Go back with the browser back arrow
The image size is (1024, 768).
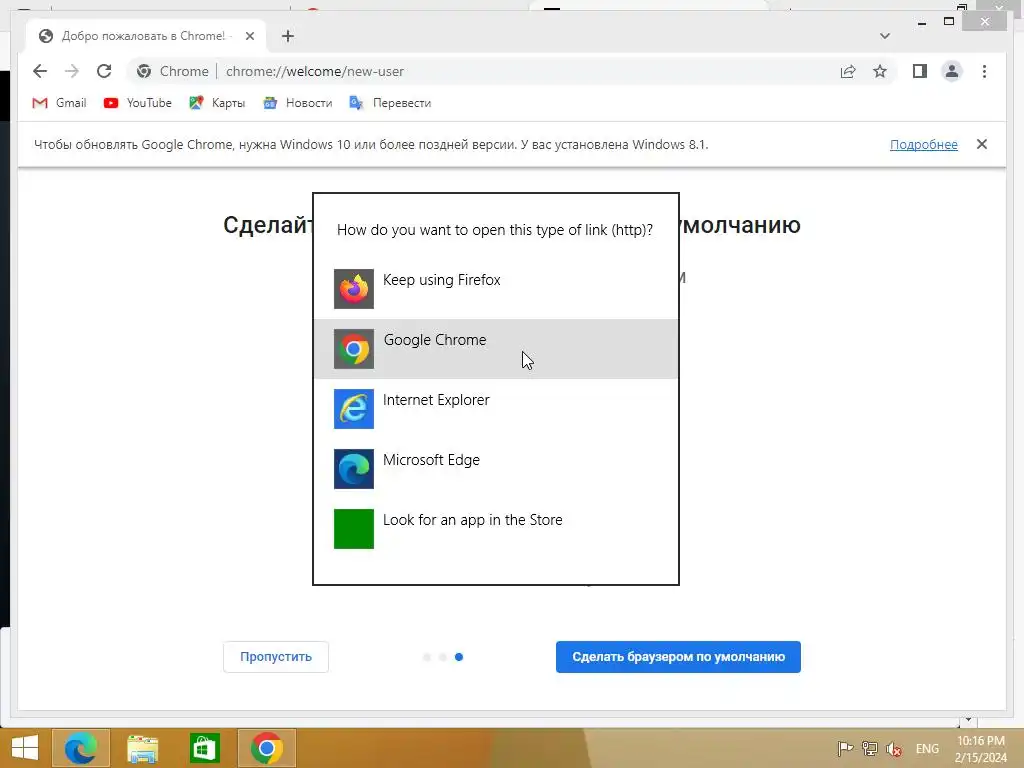coord(40,71)
